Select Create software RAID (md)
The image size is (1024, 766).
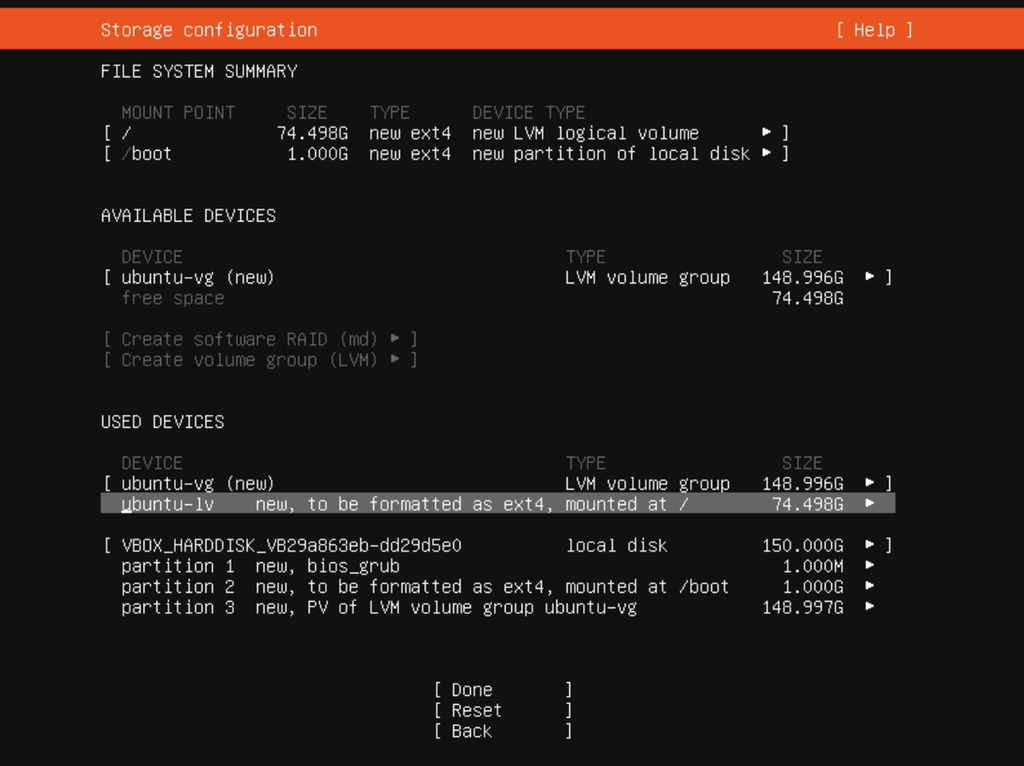[260, 339]
